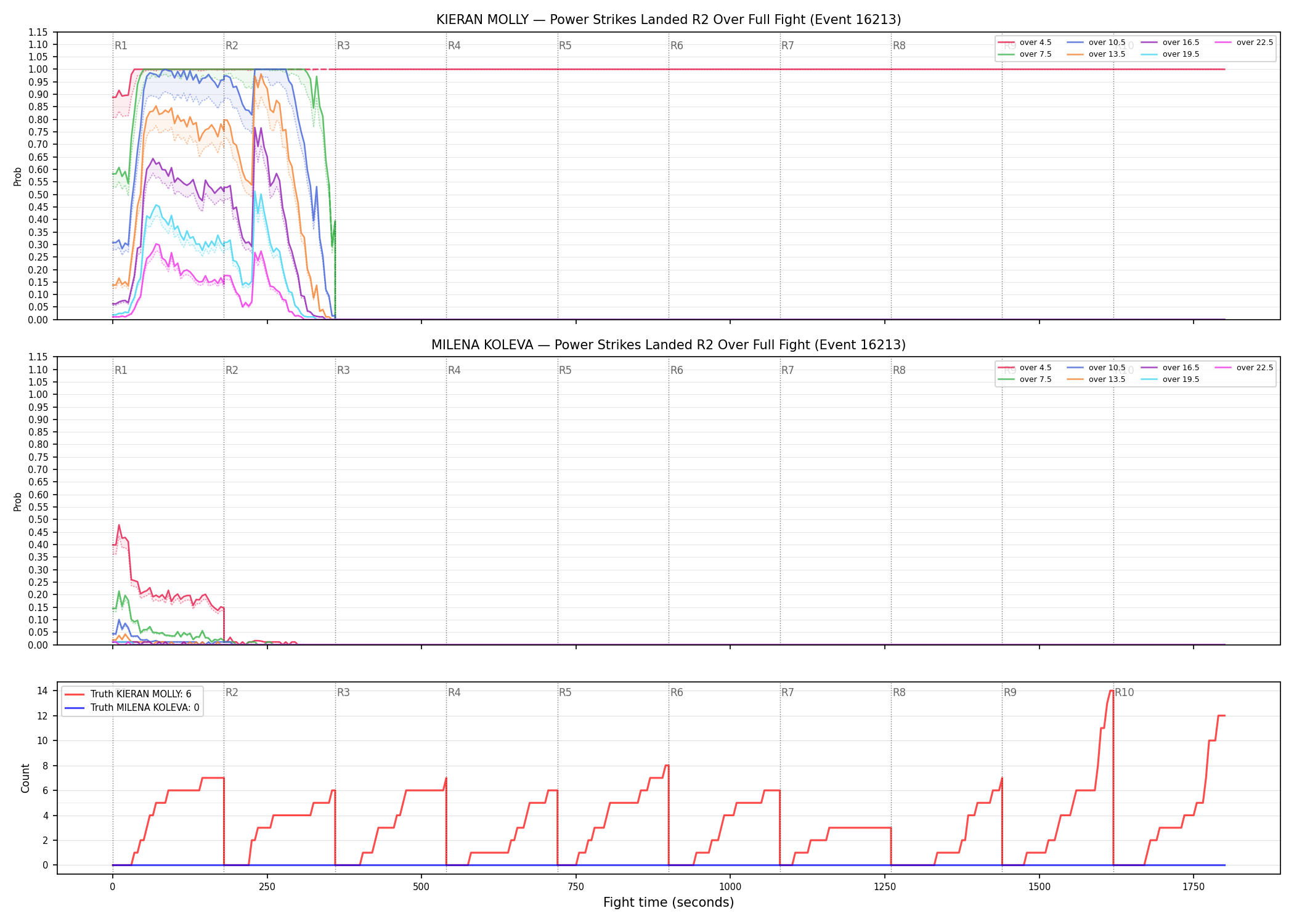Viewport: 1294px width, 924px height.
Task: Click the 'over 4.5' legend entry in top chart
Action: pos(1025,43)
